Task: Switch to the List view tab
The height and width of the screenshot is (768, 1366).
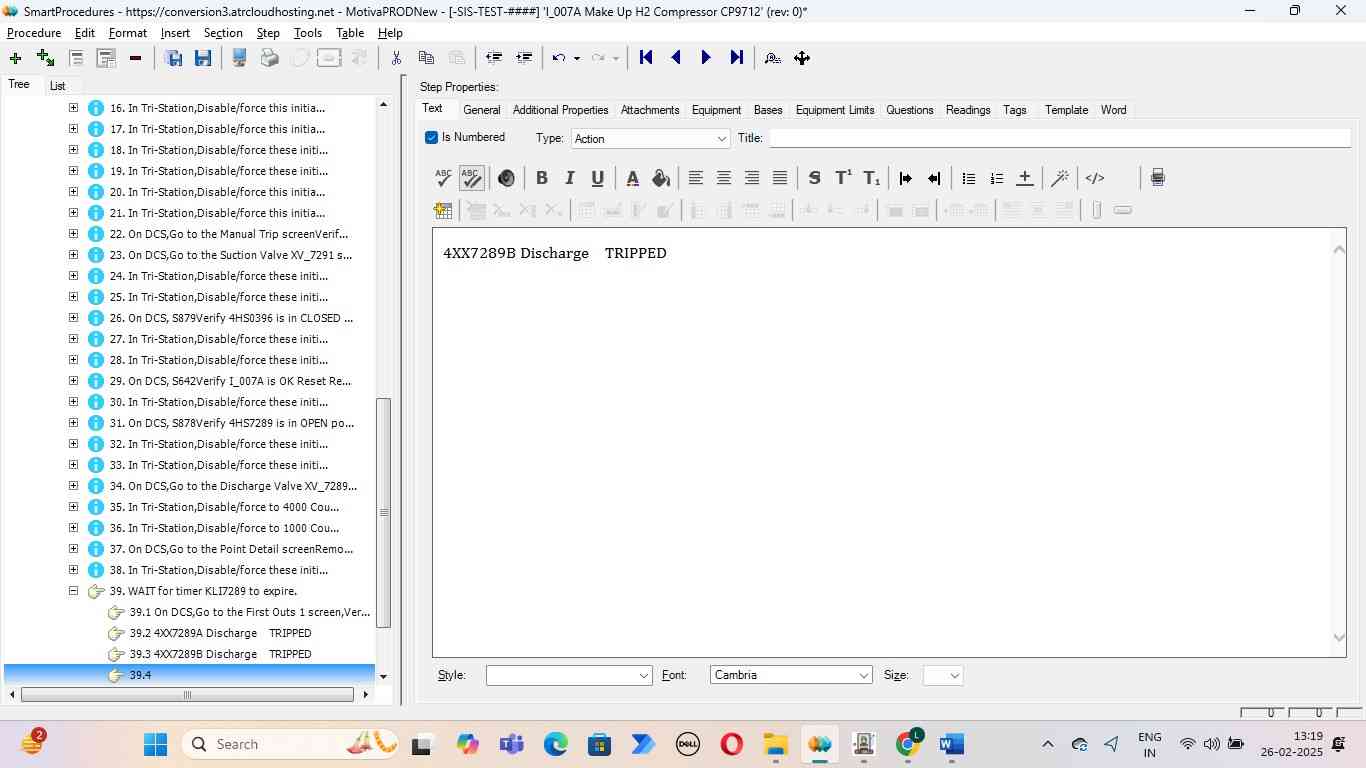Action: coord(57,86)
